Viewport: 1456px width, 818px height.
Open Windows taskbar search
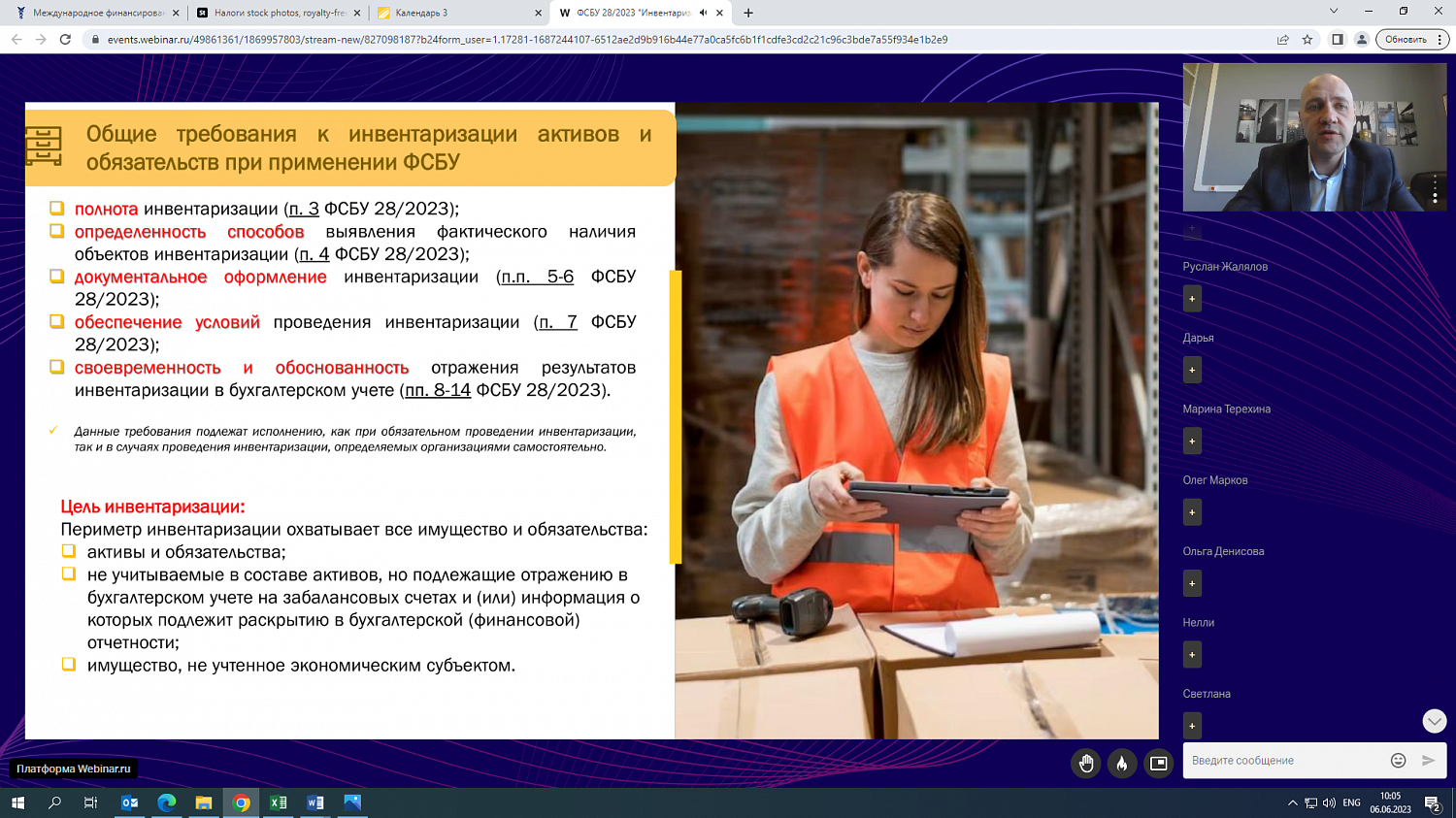point(54,802)
